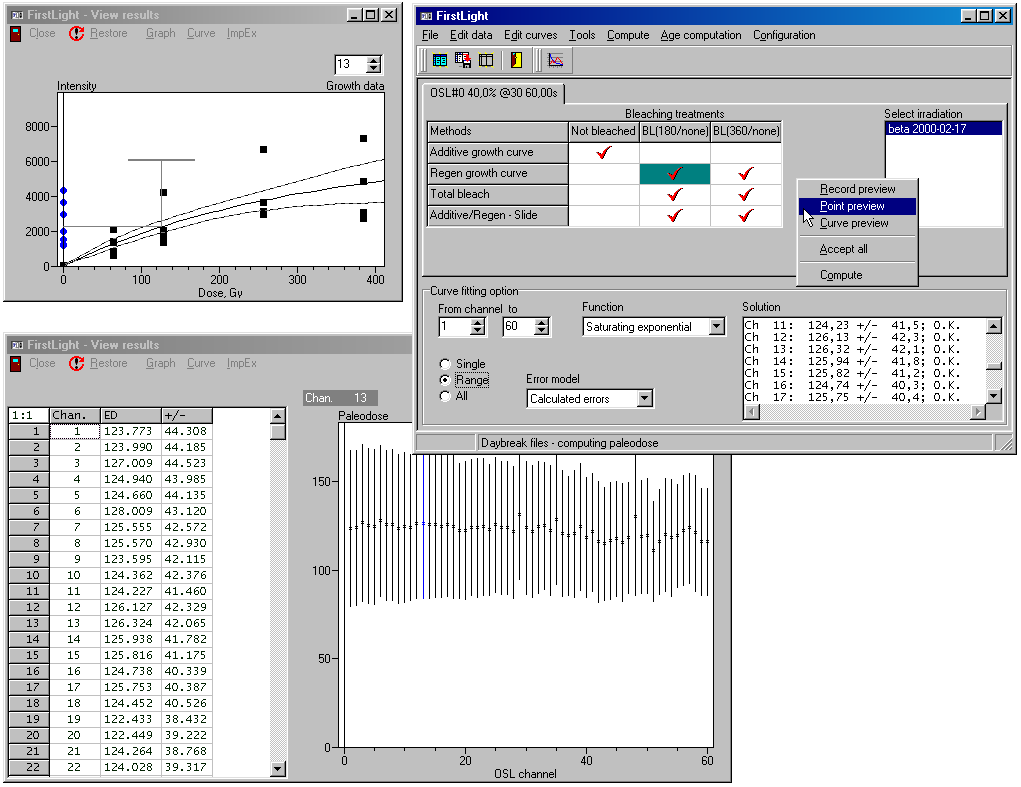Open the Age computation menu
1021x787 pixels.
click(701, 35)
